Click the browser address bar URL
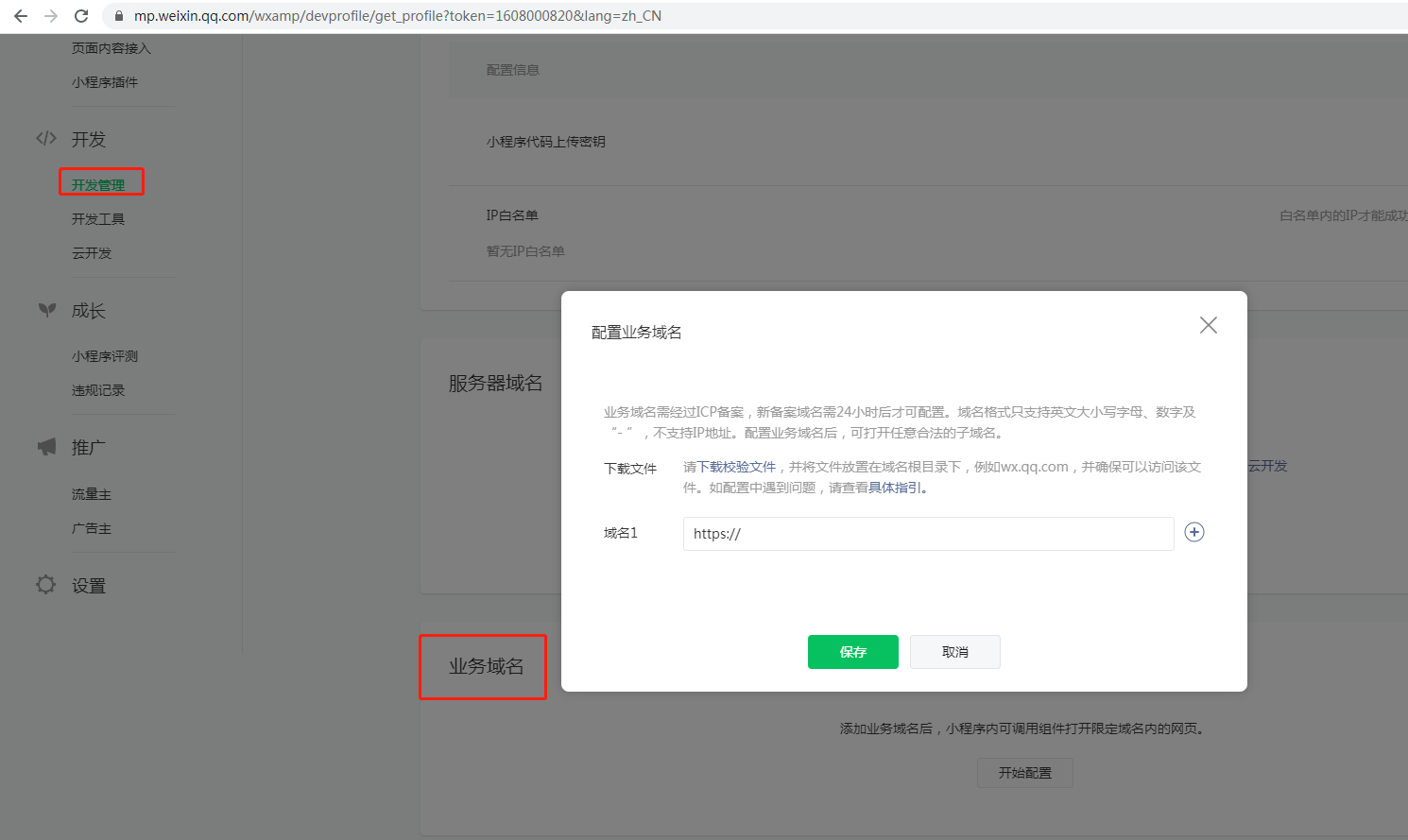The width and height of the screenshot is (1408, 840). (x=397, y=16)
